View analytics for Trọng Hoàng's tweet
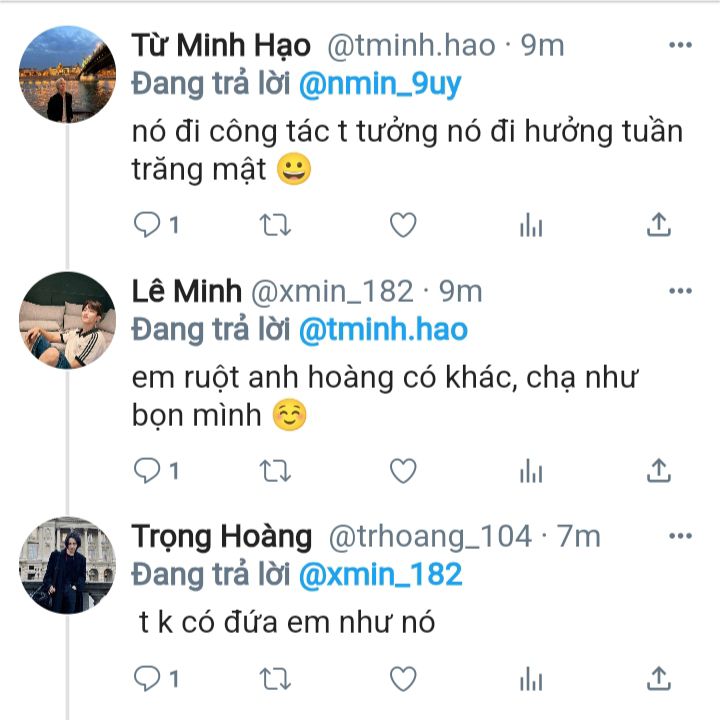Image resolution: width=720 pixels, height=720 pixels. [531, 679]
